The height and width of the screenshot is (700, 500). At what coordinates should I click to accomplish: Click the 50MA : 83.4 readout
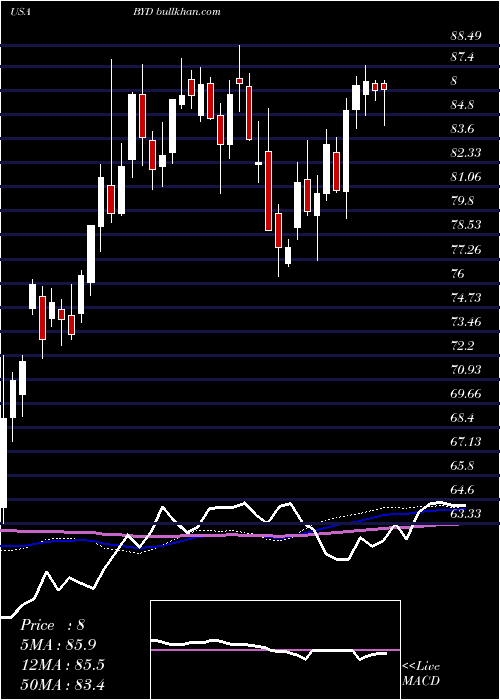tap(62, 684)
